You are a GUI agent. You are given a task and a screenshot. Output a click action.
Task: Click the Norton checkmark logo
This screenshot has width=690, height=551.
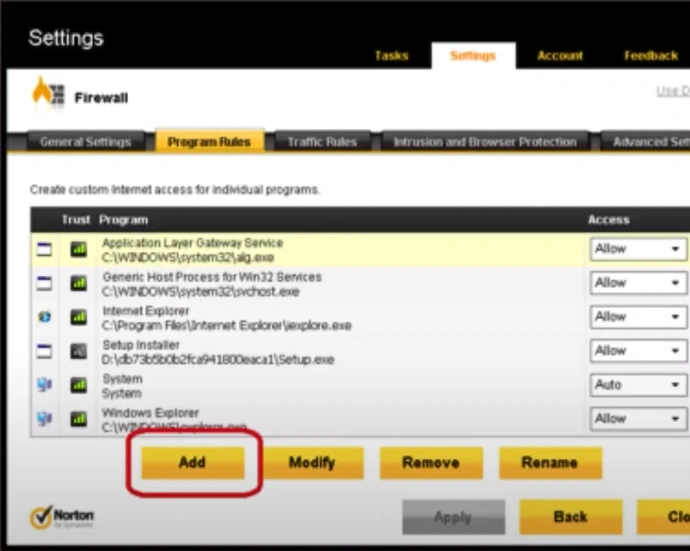(41, 517)
